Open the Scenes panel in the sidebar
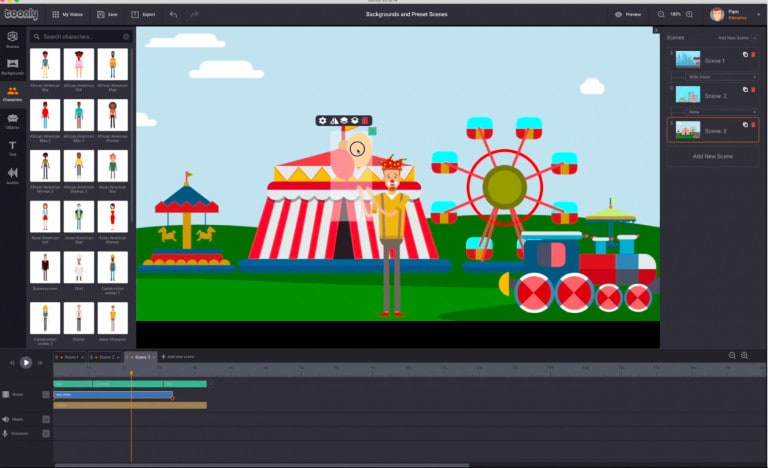Viewport: 768px width, 468px height. (12, 38)
